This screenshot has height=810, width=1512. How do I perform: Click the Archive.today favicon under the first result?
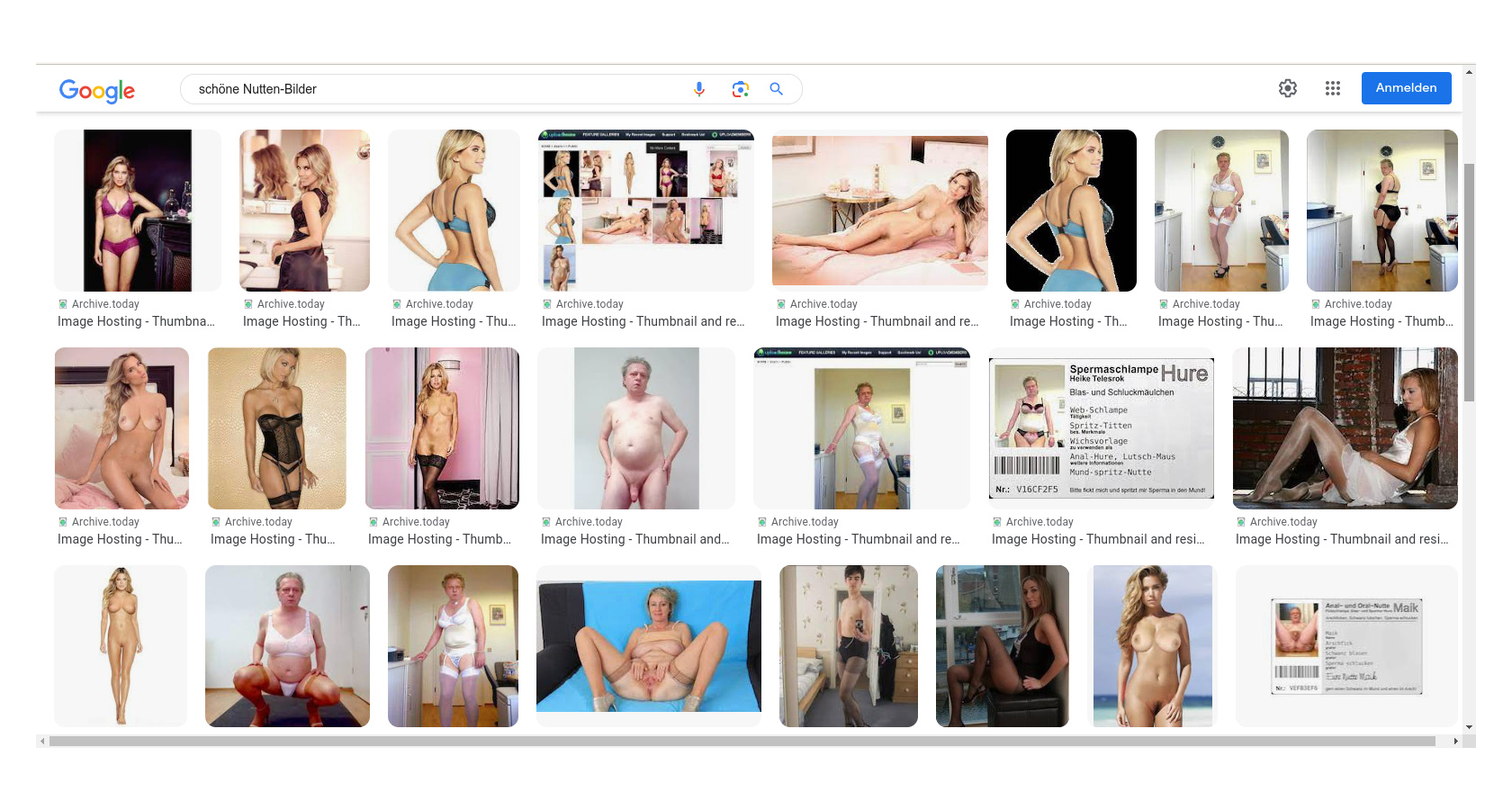pyautogui.click(x=63, y=304)
